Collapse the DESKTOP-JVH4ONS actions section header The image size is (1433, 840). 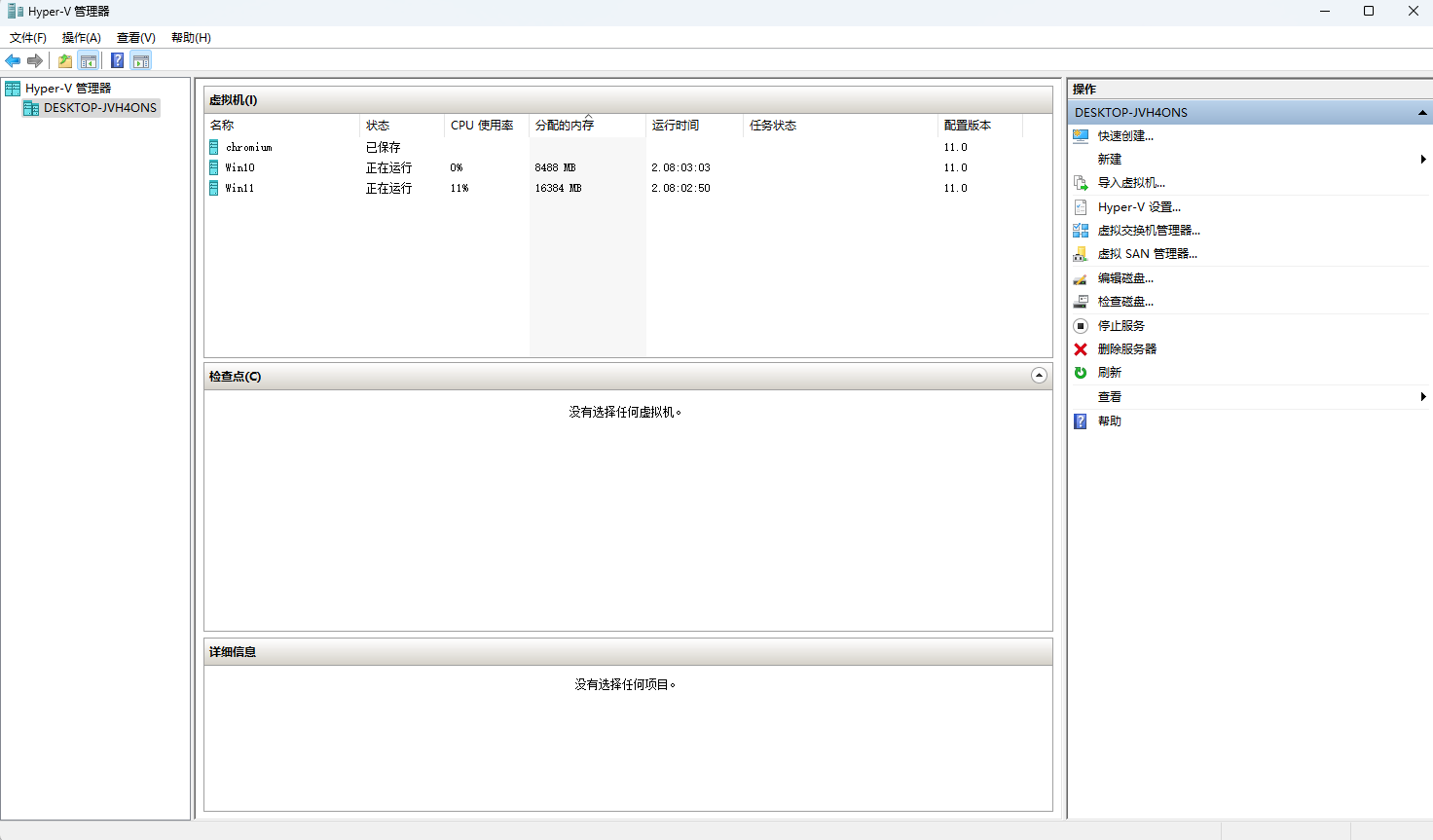pos(1422,113)
